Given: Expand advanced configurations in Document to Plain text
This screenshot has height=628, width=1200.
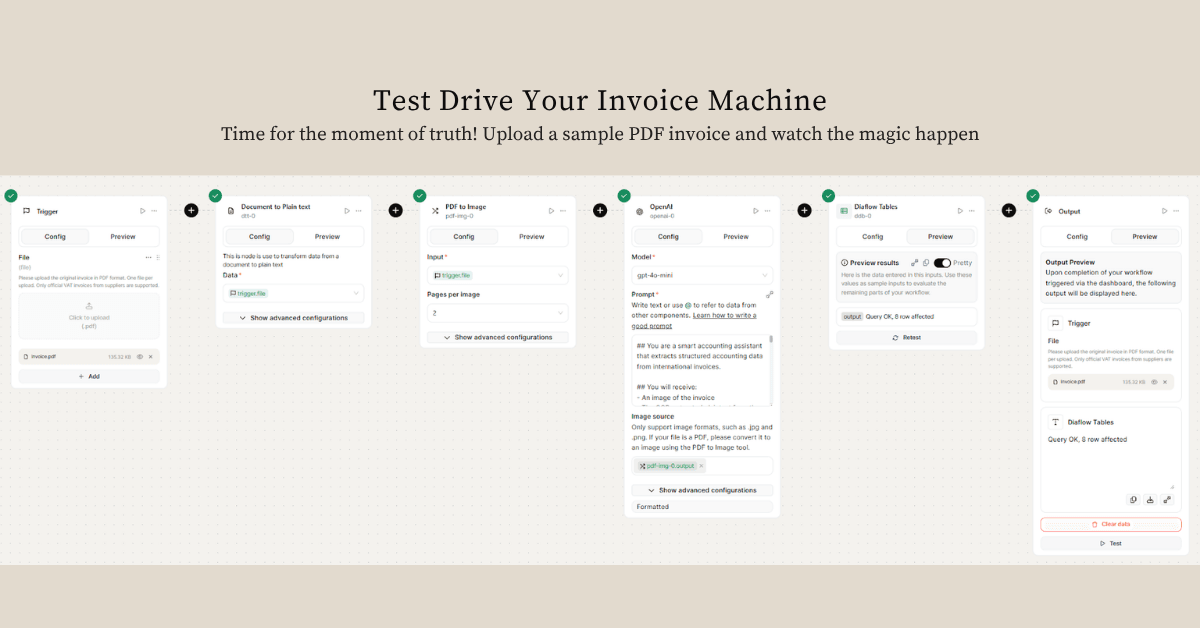Looking at the screenshot, I should point(293,318).
